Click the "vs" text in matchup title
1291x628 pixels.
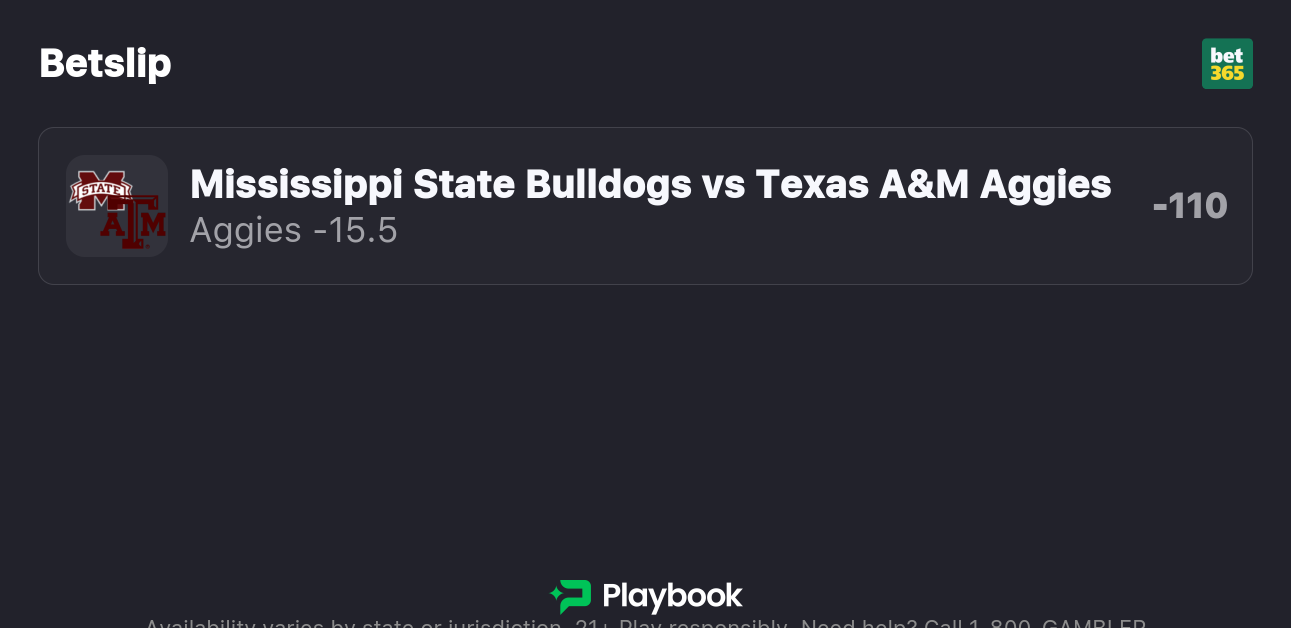(724, 184)
